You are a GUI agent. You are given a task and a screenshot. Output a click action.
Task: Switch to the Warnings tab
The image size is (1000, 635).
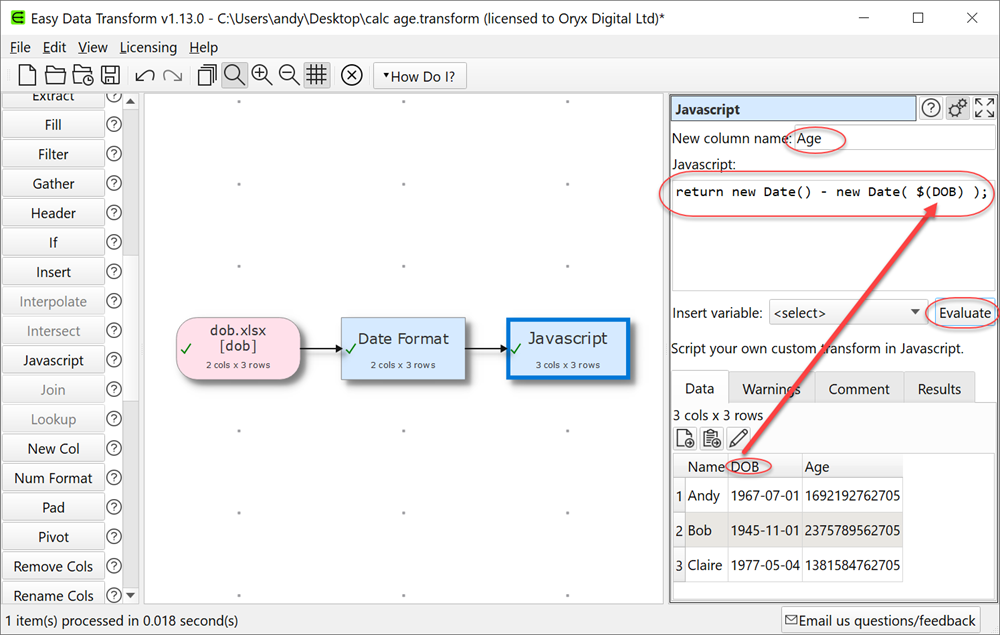[x=770, y=388]
